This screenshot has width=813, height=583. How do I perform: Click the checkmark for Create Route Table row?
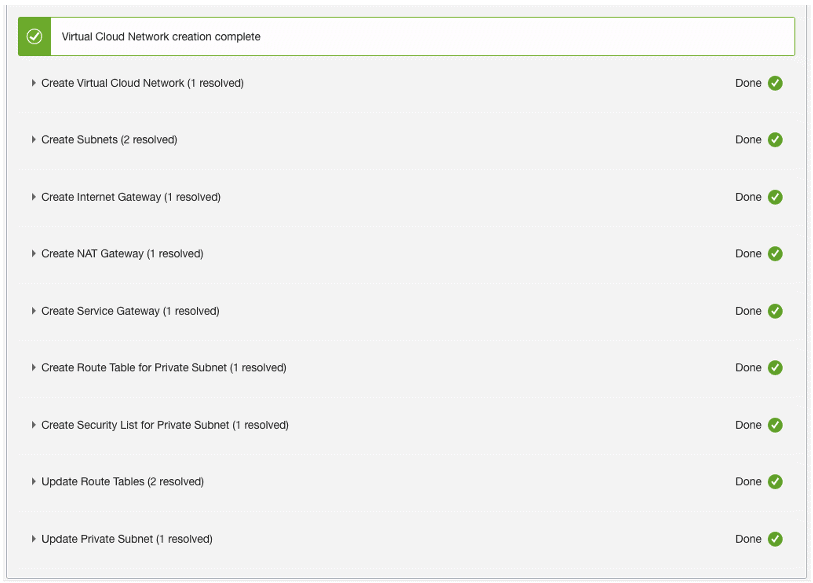point(775,368)
